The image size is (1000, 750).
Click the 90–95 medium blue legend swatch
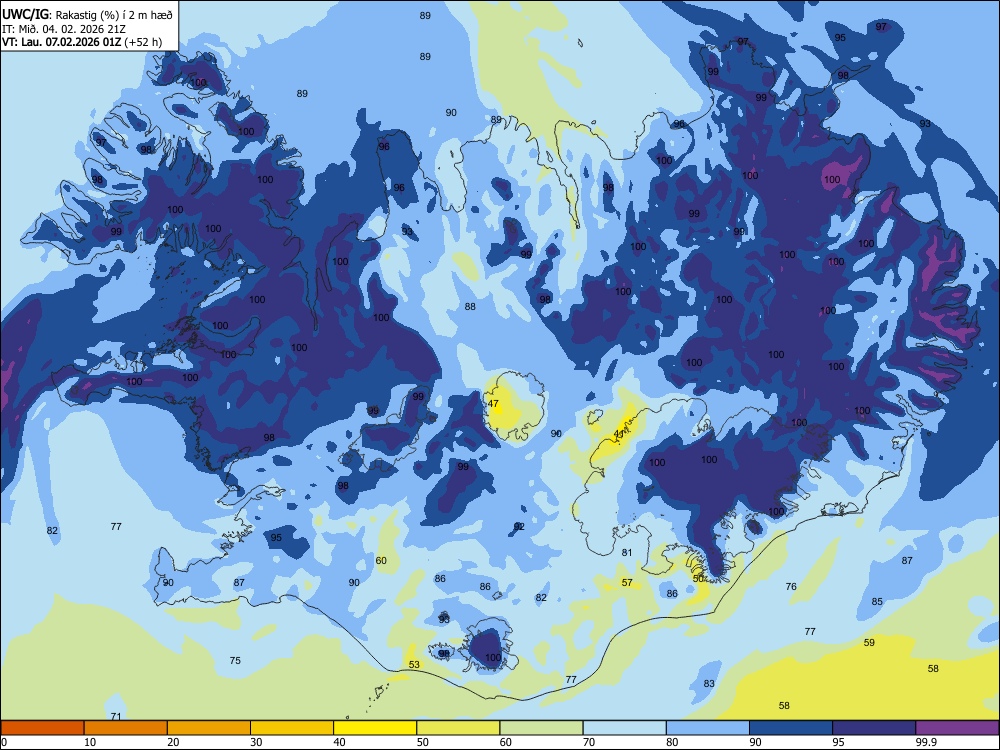click(791, 728)
